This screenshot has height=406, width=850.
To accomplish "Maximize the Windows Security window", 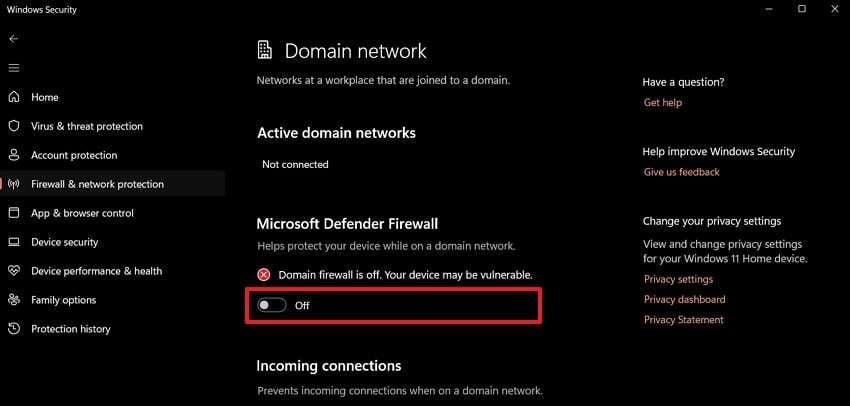I will point(802,9).
